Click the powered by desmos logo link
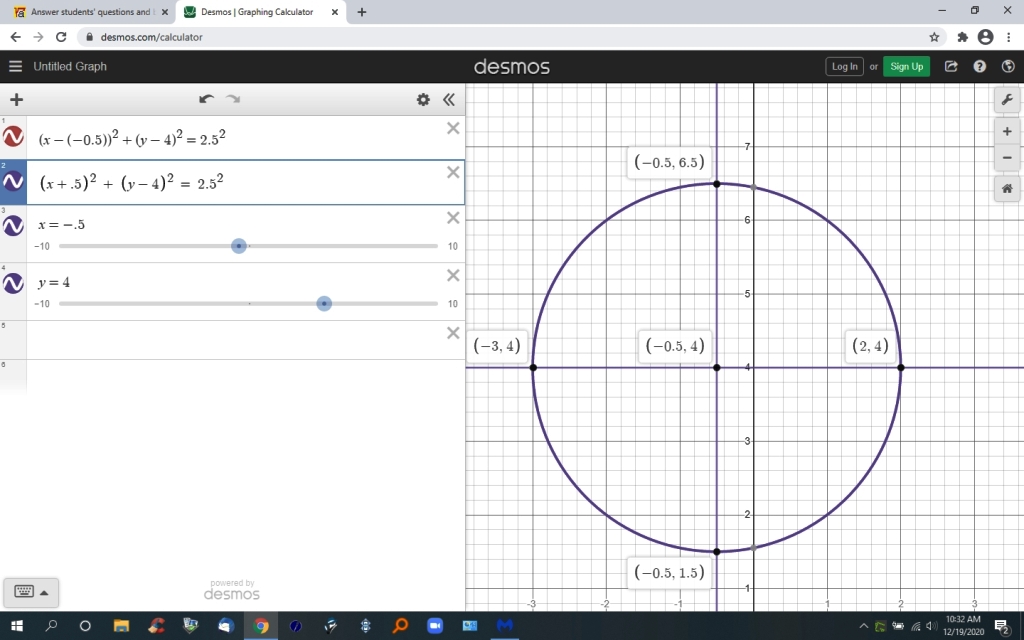The width and height of the screenshot is (1024, 640). tap(232, 590)
